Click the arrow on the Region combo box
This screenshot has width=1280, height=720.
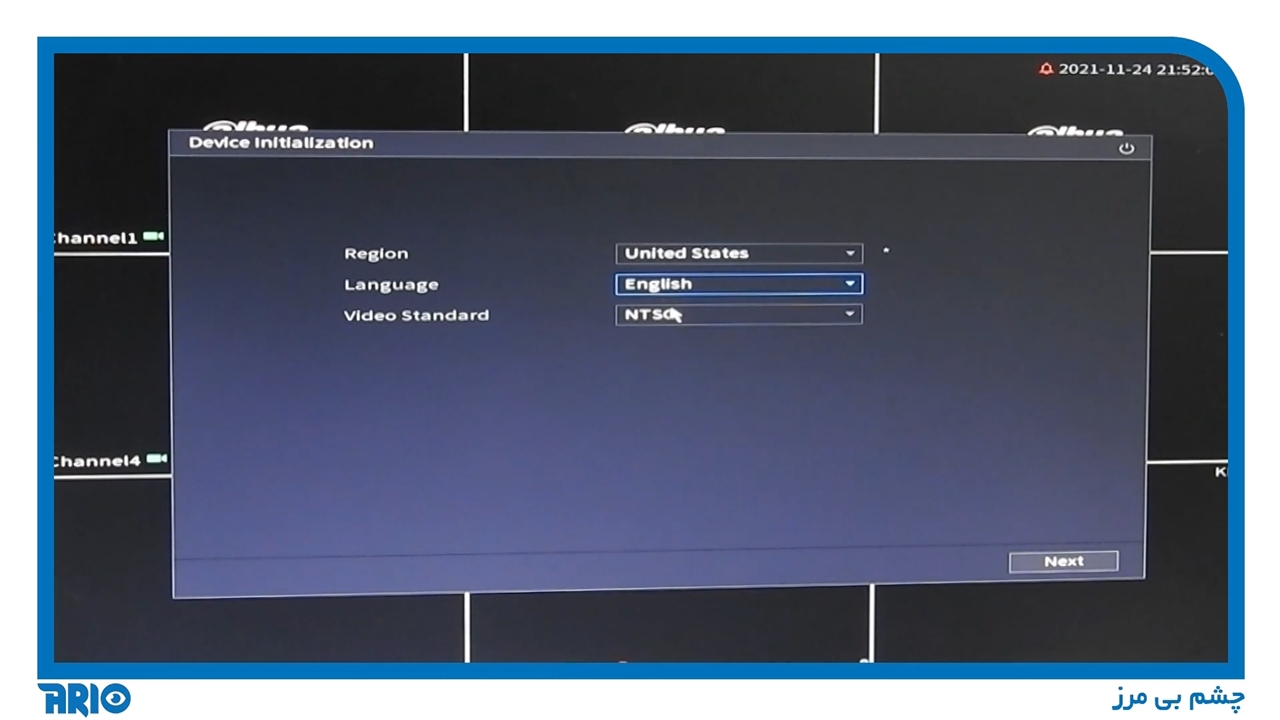[850, 254]
